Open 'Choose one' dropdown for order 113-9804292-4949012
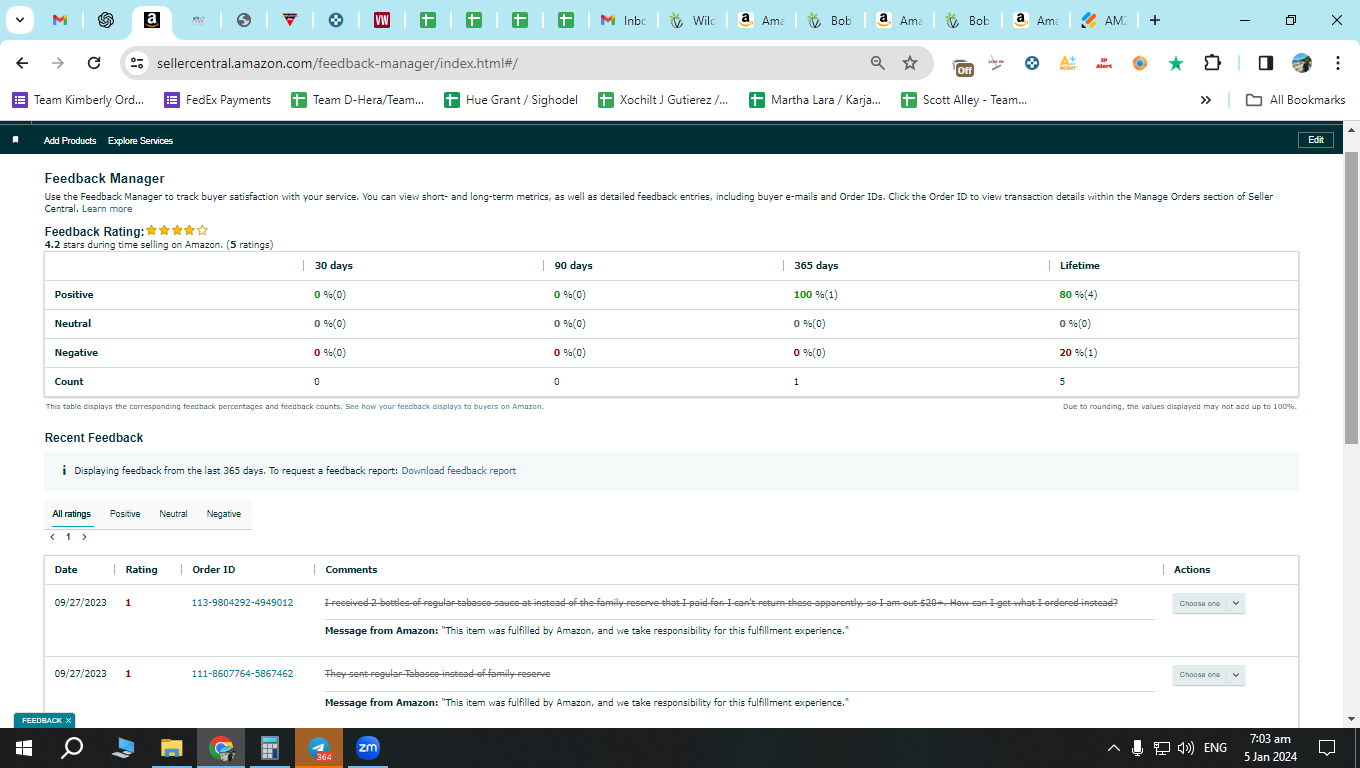Screen dimensions: 1360x768 pos(1208,603)
